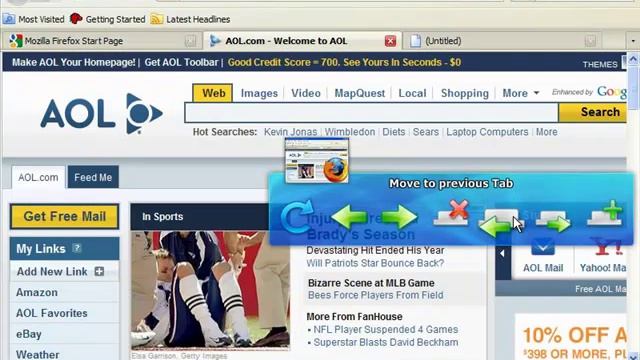Image resolution: width=640 pixels, height=360 pixels.
Task: Click the Add New Link text
Action: point(52,271)
